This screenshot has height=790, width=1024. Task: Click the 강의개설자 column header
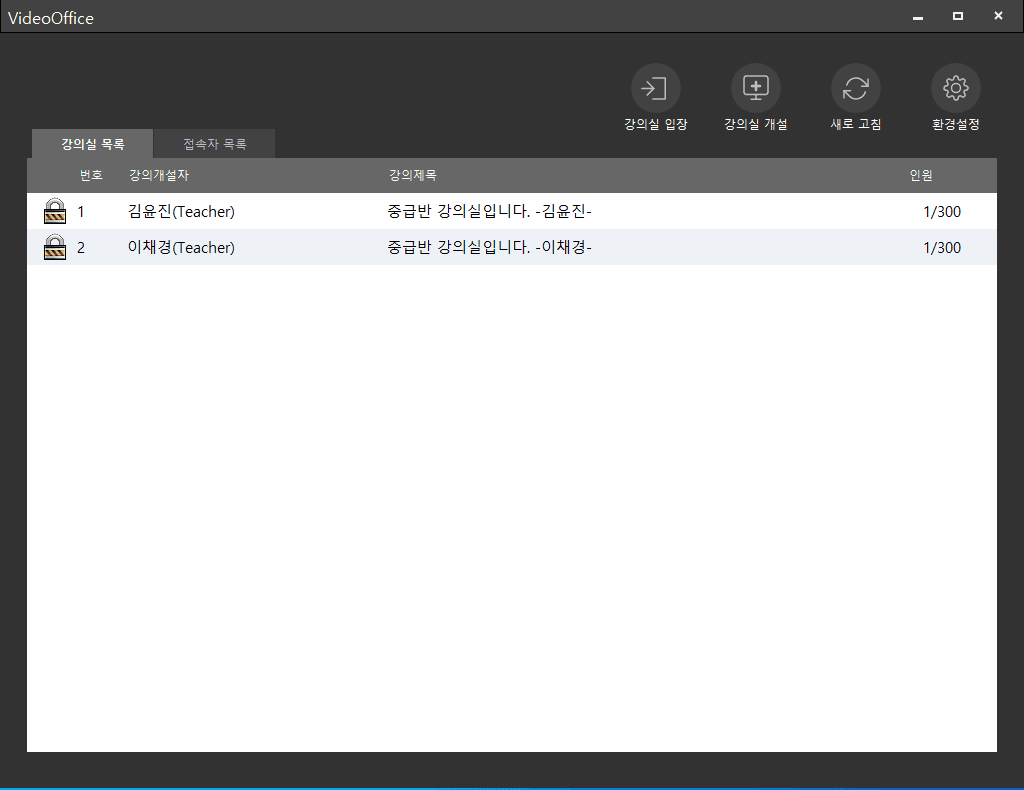pyautogui.click(x=158, y=175)
